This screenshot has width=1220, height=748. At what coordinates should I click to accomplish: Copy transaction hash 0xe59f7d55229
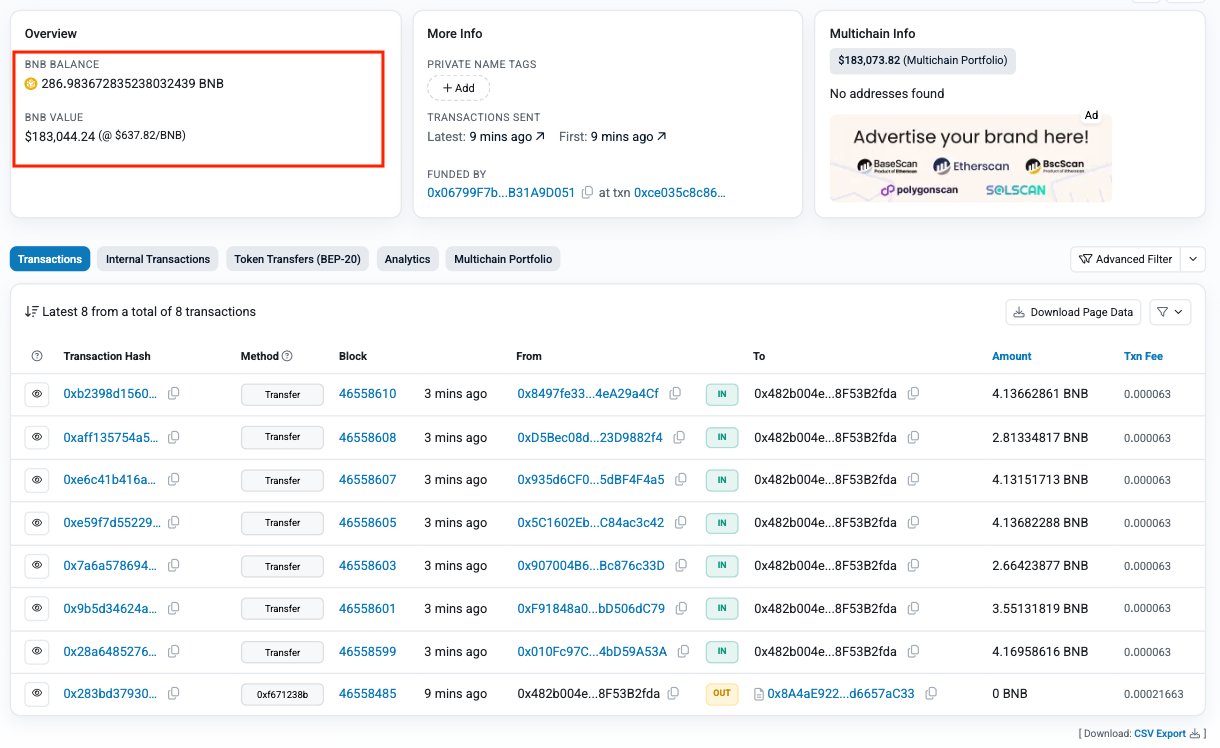tap(174, 523)
